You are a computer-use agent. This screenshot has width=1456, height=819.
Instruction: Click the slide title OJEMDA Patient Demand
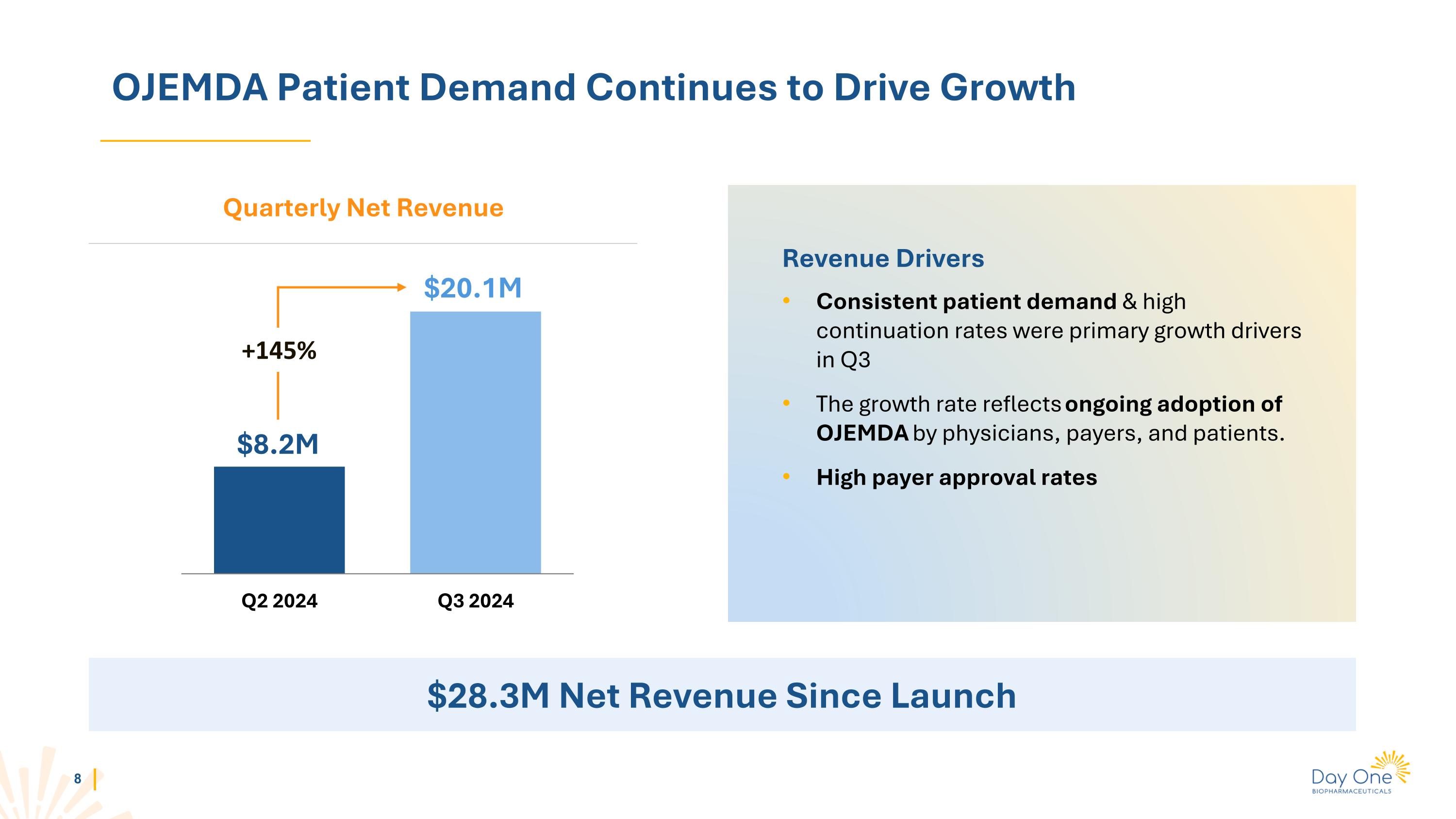pos(594,87)
